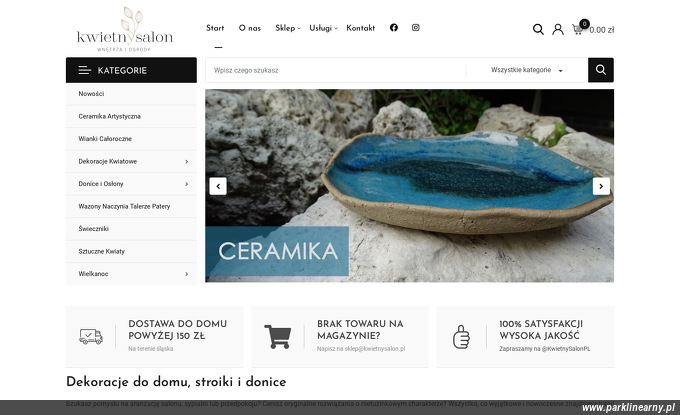Go to previous slide with left arrow

click(x=218, y=186)
